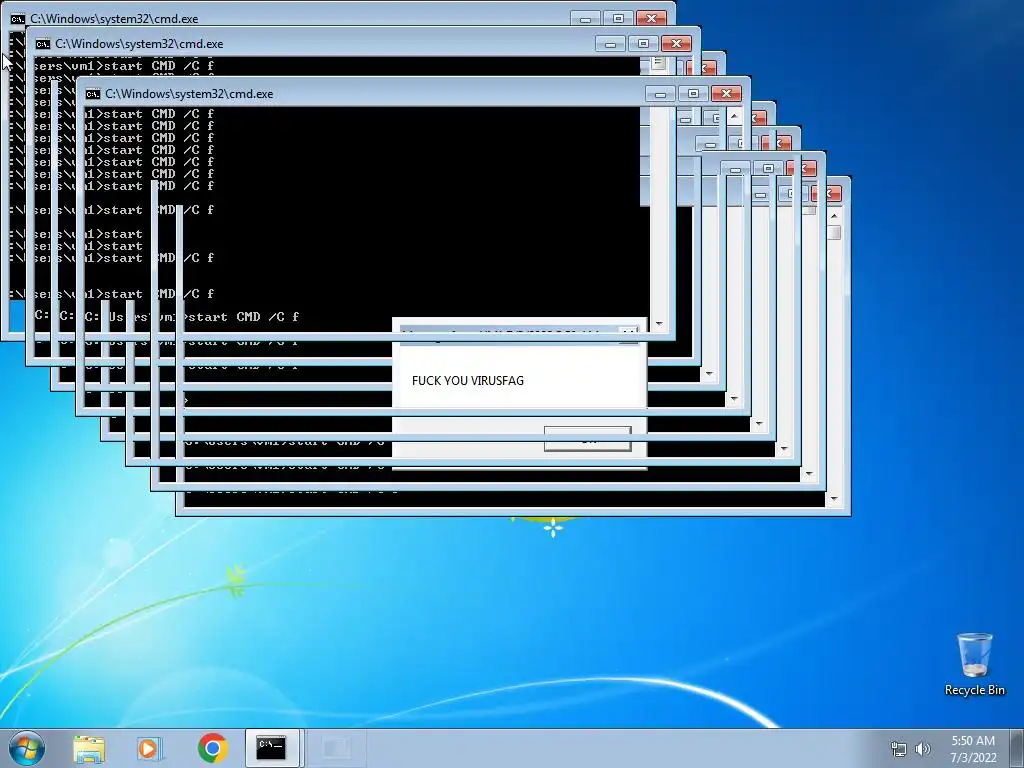Click scrollbar thumb of rearmost cmd window
Image resolution: width=1024 pixels, height=768 pixels.
point(834,232)
